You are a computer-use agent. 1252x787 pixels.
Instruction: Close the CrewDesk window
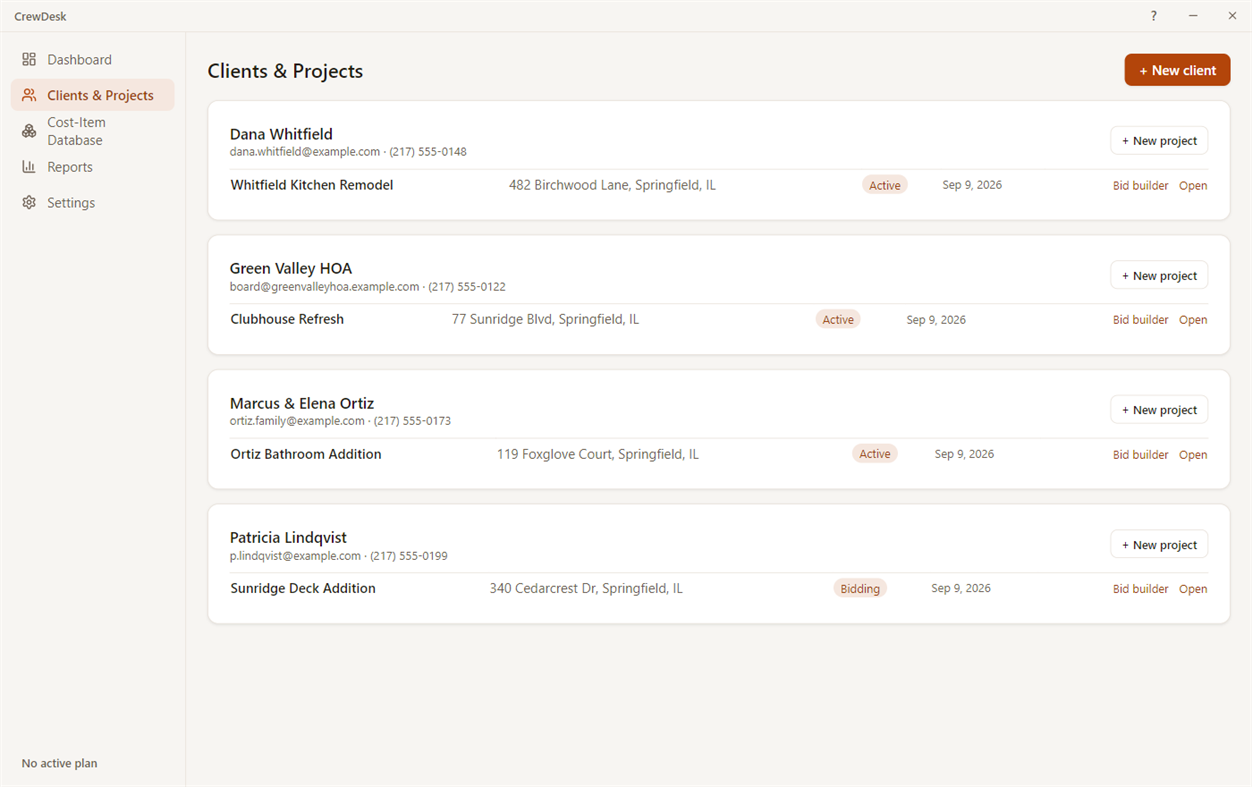click(x=1232, y=16)
